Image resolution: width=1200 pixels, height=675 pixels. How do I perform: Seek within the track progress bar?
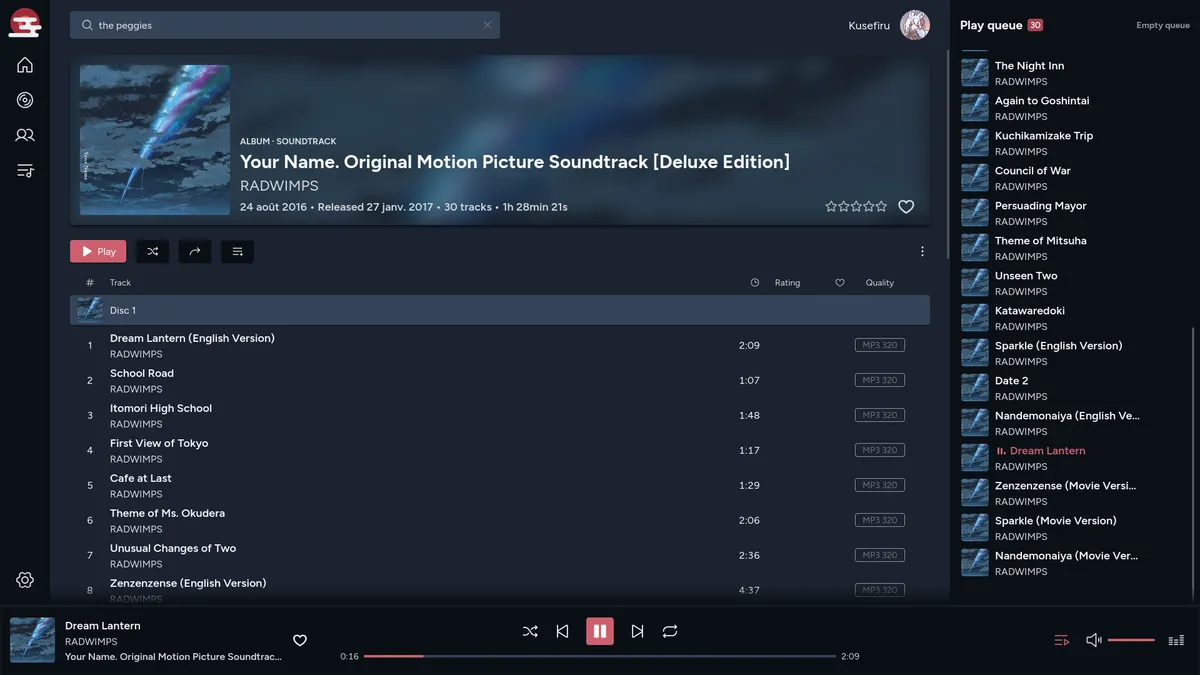coord(600,656)
